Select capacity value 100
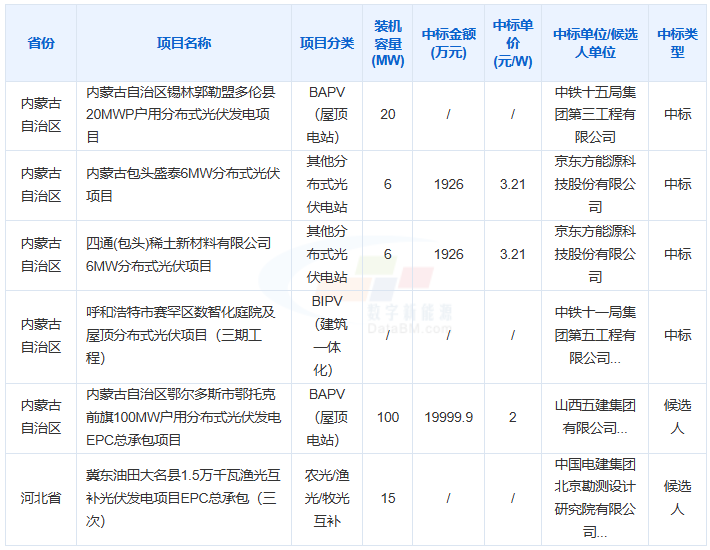The image size is (710, 550). (x=388, y=417)
